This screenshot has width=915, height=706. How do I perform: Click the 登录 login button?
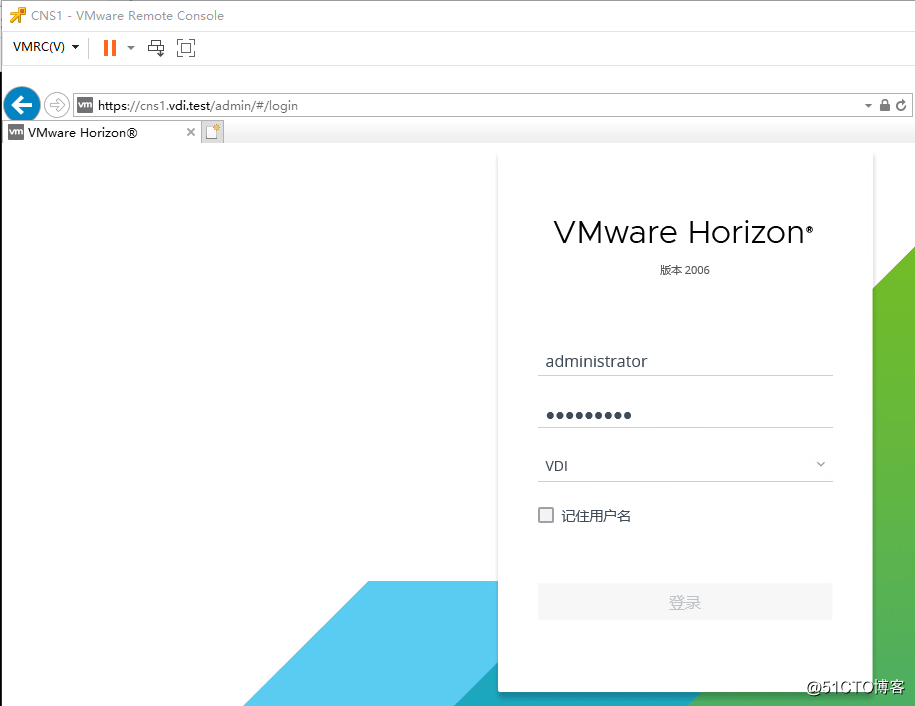click(x=685, y=602)
